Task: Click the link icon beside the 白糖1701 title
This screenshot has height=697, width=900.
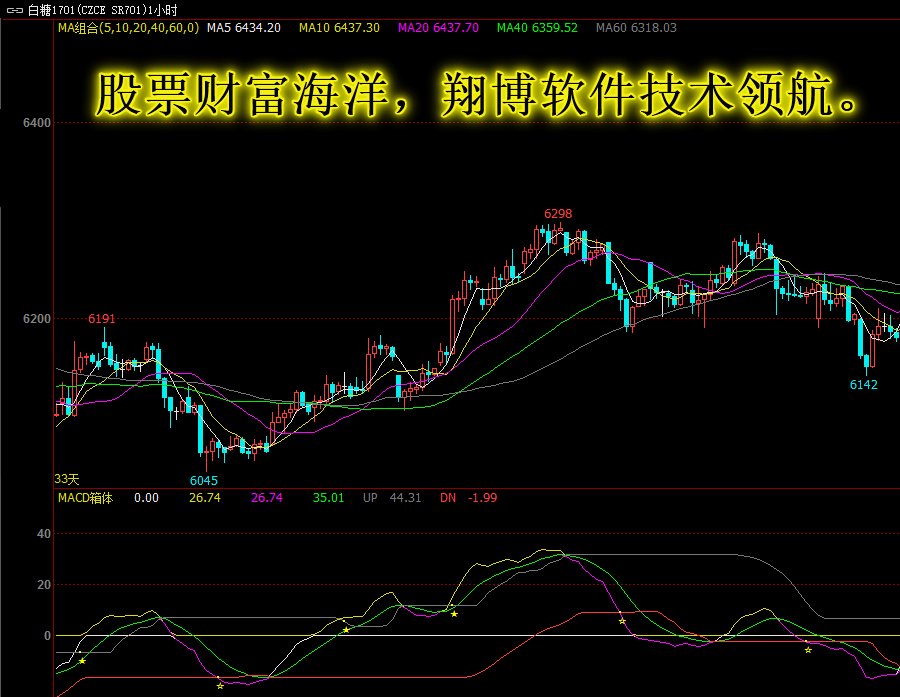Action: click(14, 10)
